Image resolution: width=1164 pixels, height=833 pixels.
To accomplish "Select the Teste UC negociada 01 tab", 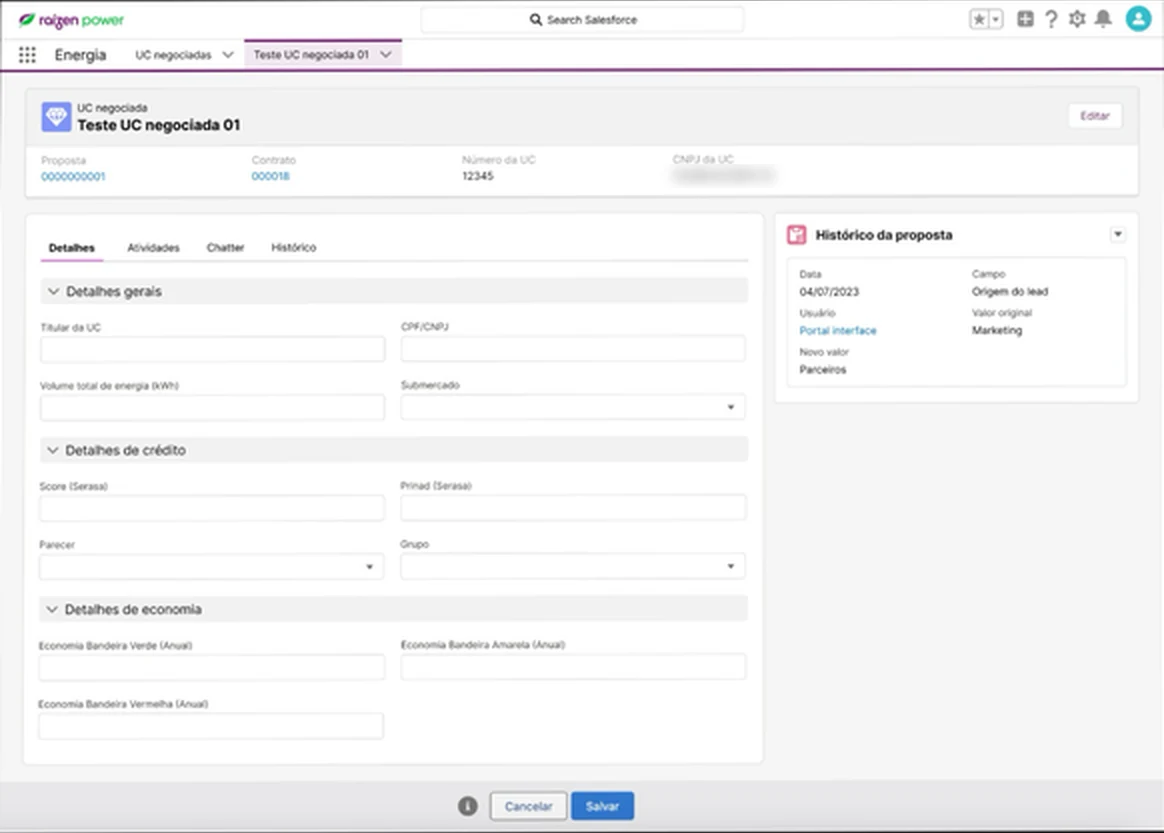I will [311, 54].
